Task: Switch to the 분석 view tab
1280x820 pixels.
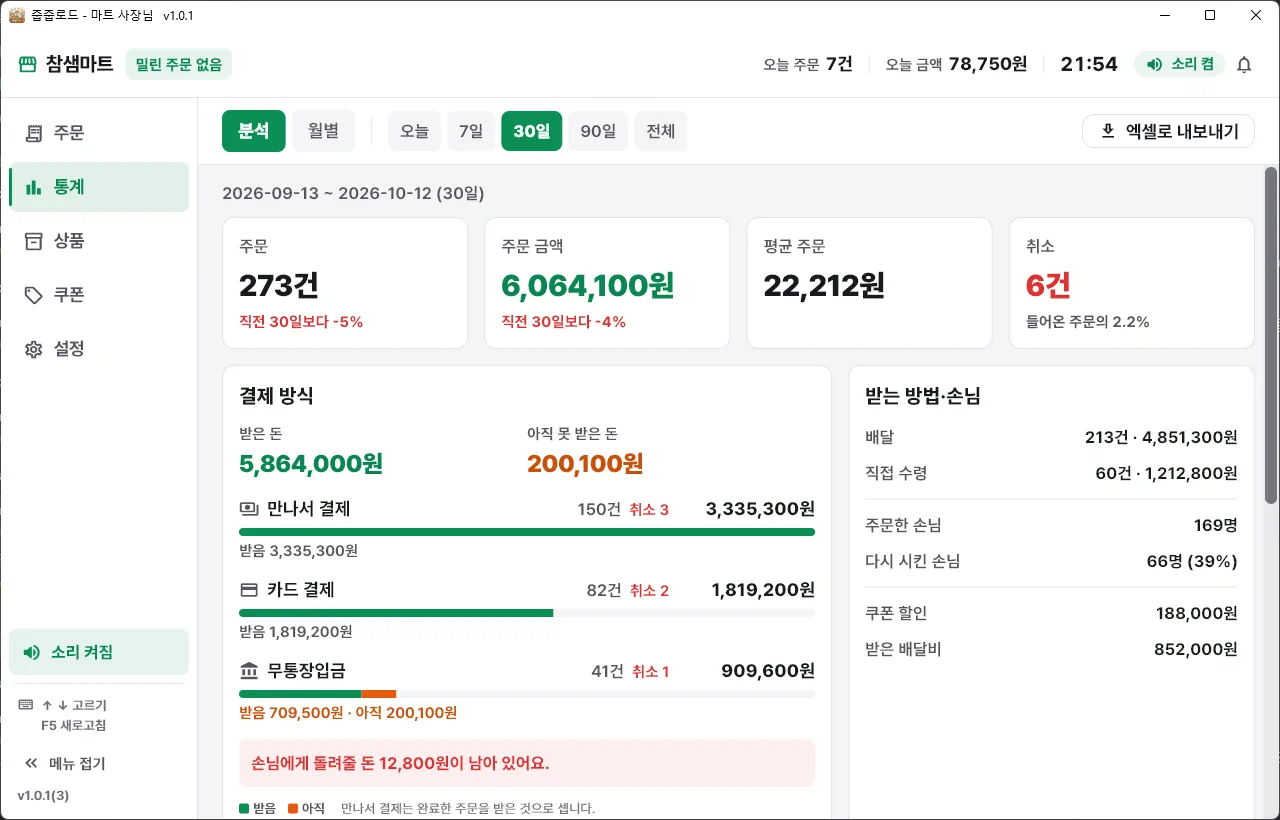Action: click(254, 131)
